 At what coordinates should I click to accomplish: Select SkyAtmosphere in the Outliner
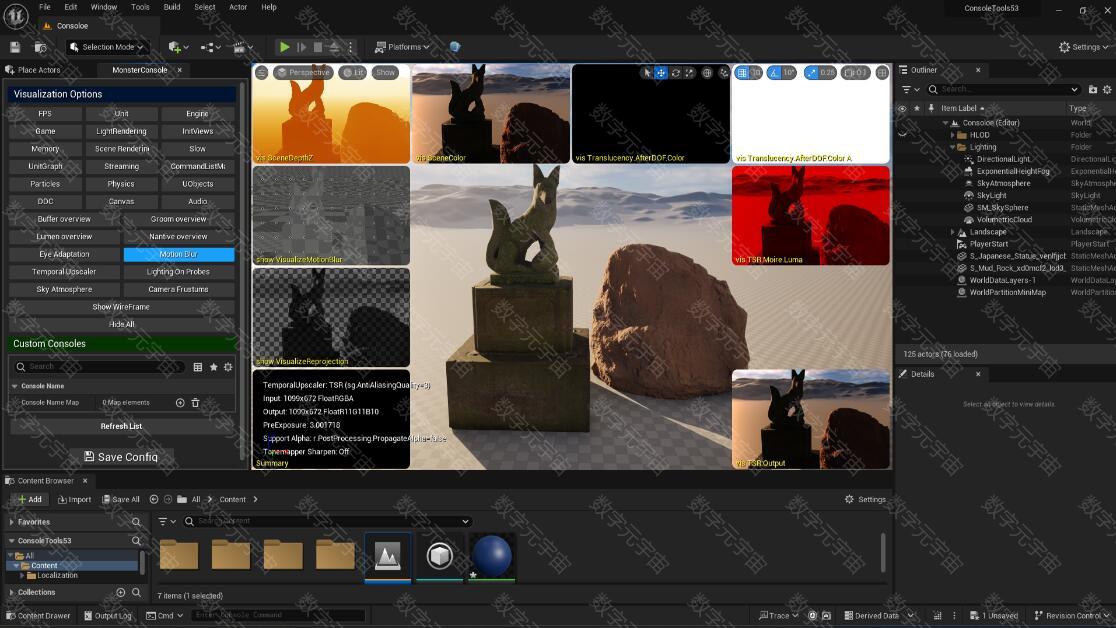click(1003, 183)
